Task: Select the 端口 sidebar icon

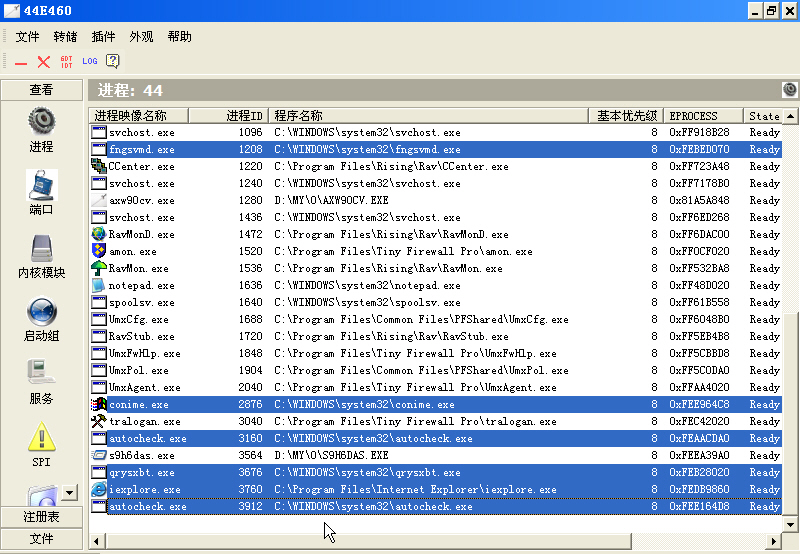Action: 41,185
